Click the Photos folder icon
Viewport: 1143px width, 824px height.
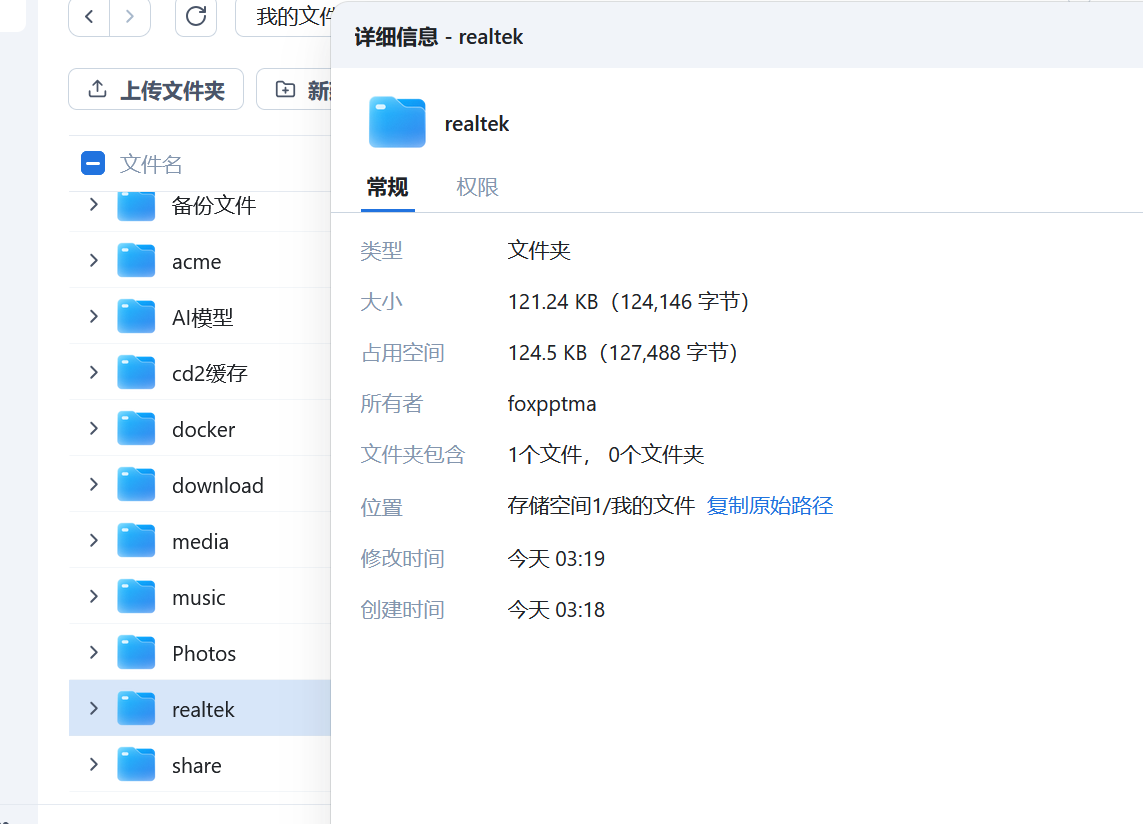point(136,653)
